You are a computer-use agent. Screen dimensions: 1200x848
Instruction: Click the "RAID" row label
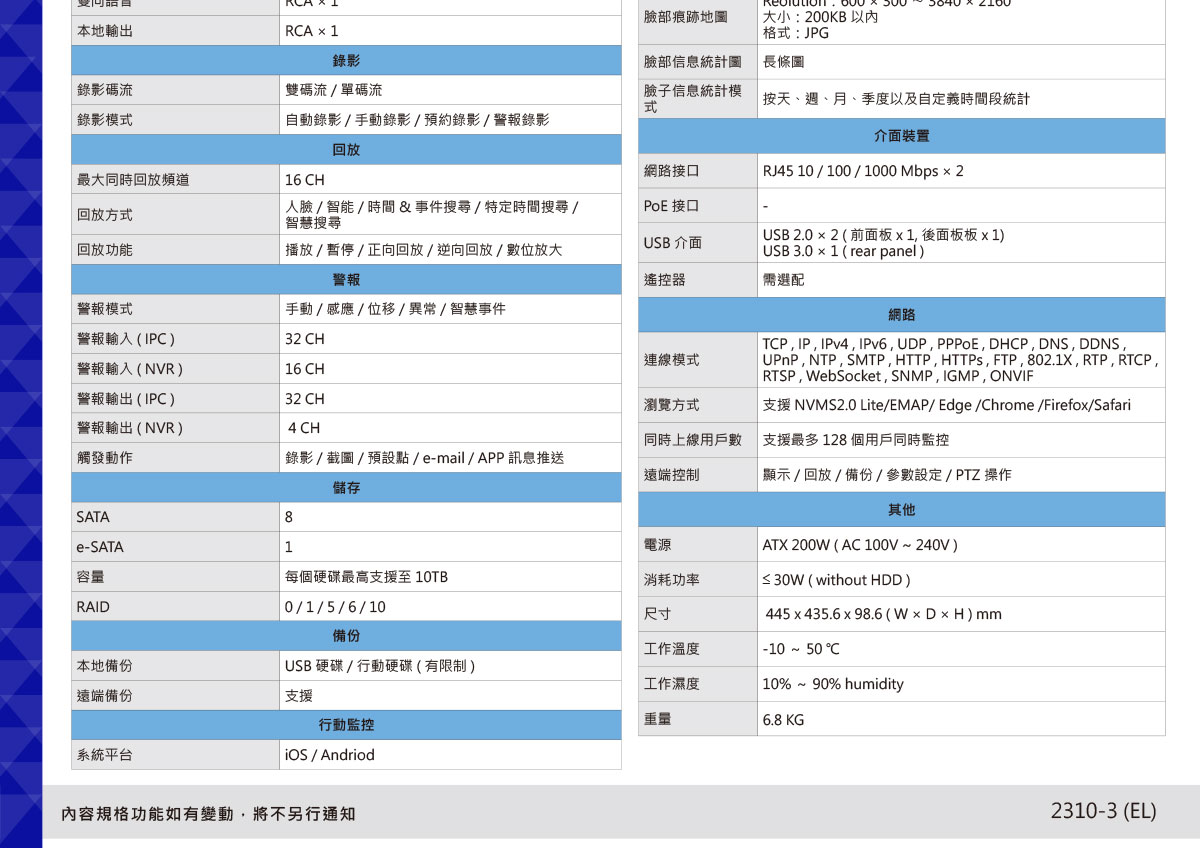(x=93, y=607)
